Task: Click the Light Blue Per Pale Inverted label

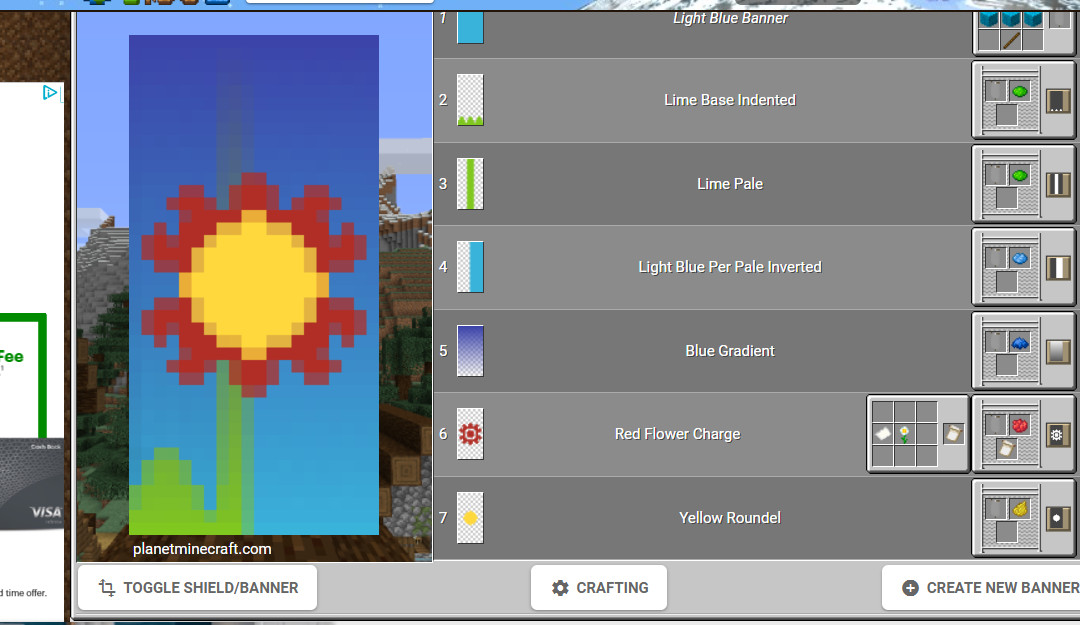Action: point(730,267)
